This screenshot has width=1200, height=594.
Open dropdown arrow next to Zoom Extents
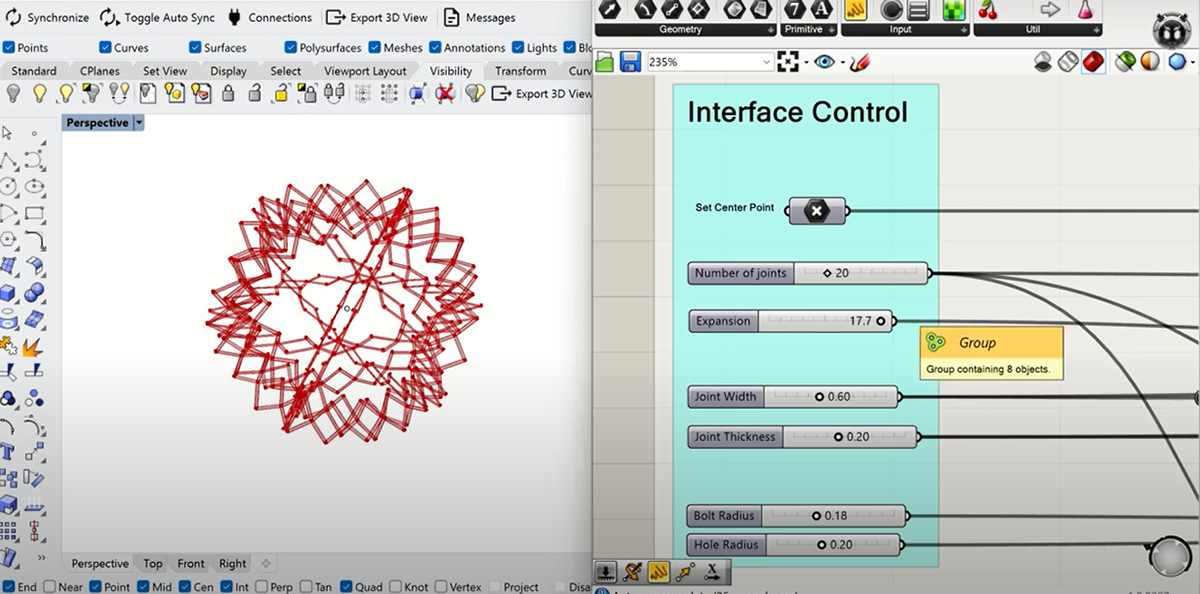[x=805, y=63]
